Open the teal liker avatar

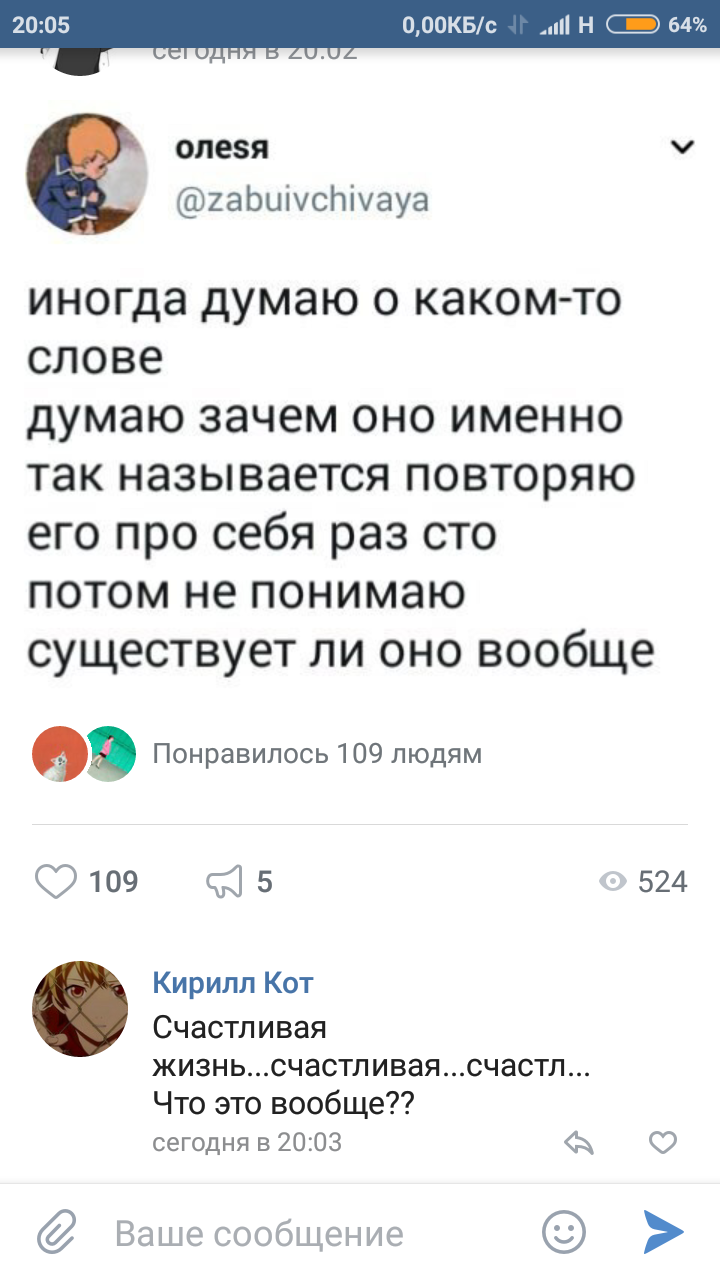coord(108,754)
